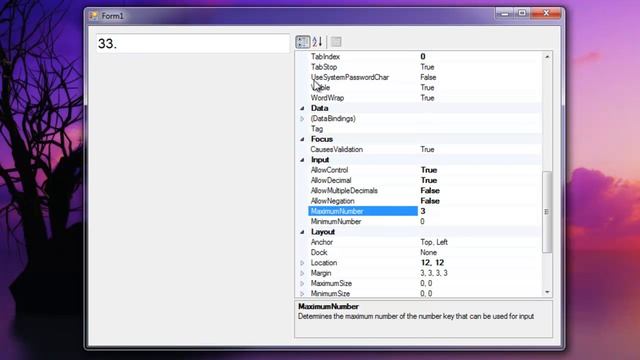Select the AllowControl property
Screen dimensions: 640x360
tap(329, 170)
